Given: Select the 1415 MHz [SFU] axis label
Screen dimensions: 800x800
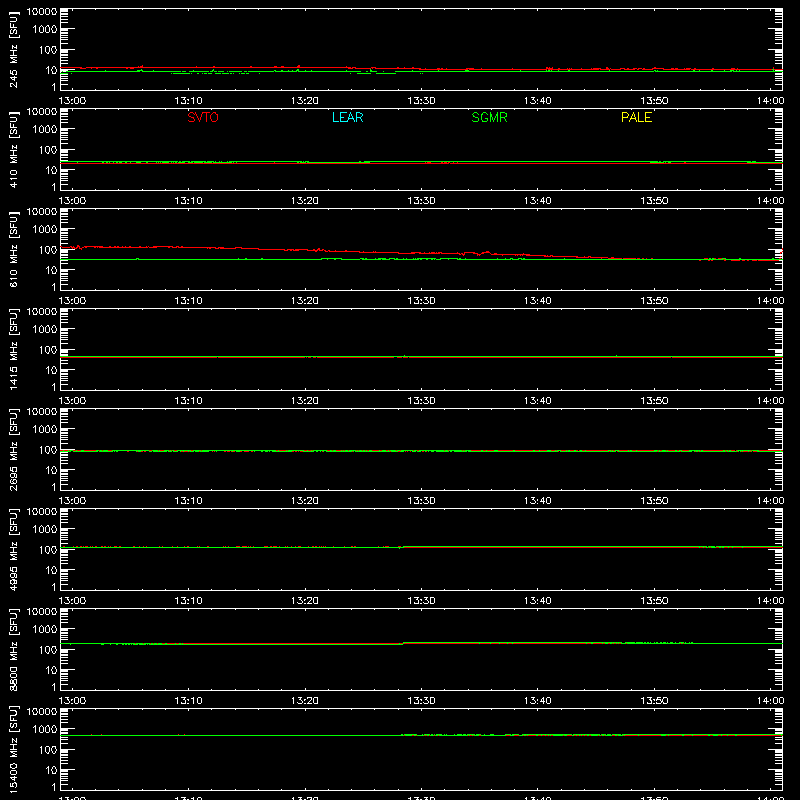Looking at the screenshot, I should pyautogui.click(x=13, y=349).
